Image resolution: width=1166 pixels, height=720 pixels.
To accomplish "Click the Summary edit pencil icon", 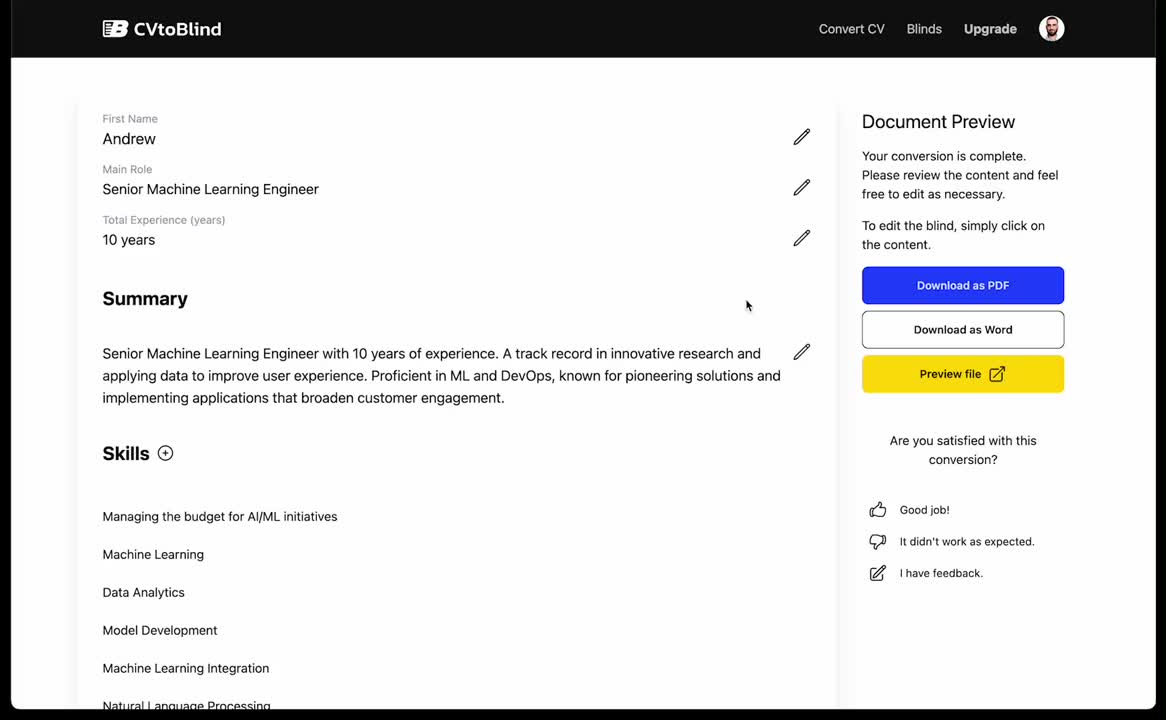I will click(801, 352).
